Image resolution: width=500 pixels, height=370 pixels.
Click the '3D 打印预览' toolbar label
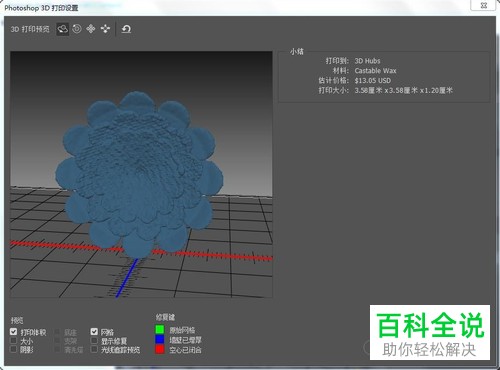30,29
